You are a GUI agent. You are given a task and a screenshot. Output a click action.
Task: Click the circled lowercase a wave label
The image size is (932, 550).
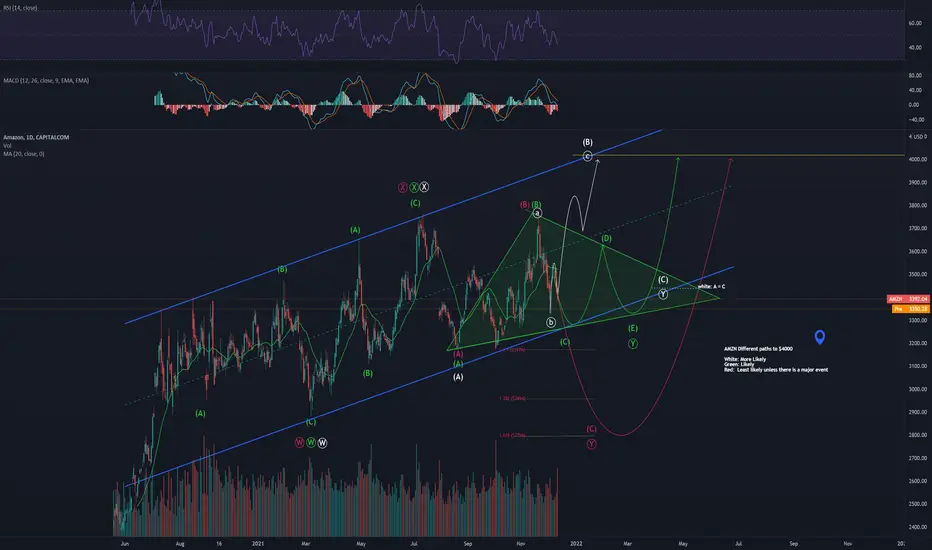click(x=537, y=213)
